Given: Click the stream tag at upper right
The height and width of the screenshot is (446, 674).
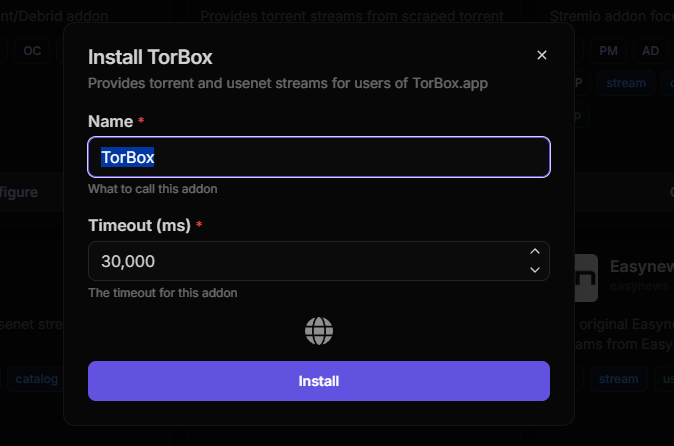Looking at the screenshot, I should click(626, 83).
